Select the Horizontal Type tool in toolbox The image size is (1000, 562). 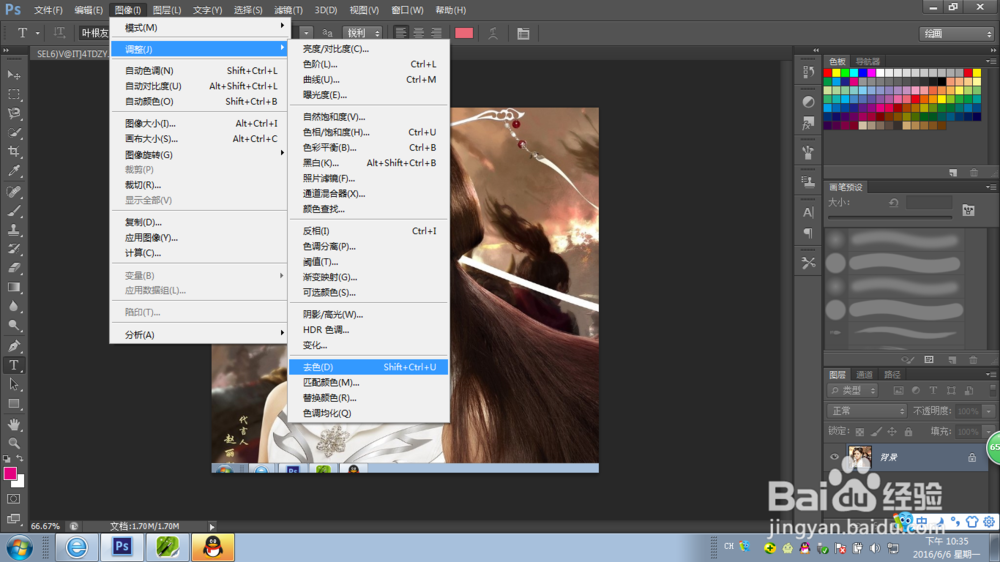tap(13, 365)
